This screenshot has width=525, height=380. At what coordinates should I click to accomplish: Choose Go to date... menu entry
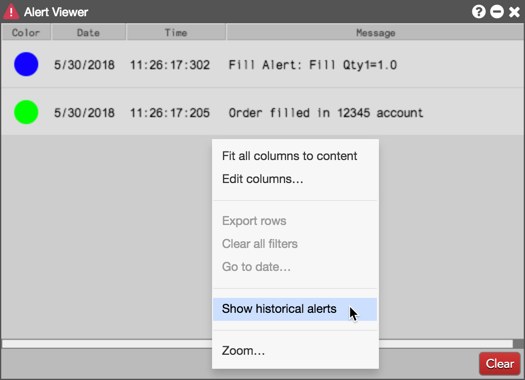coord(295,267)
